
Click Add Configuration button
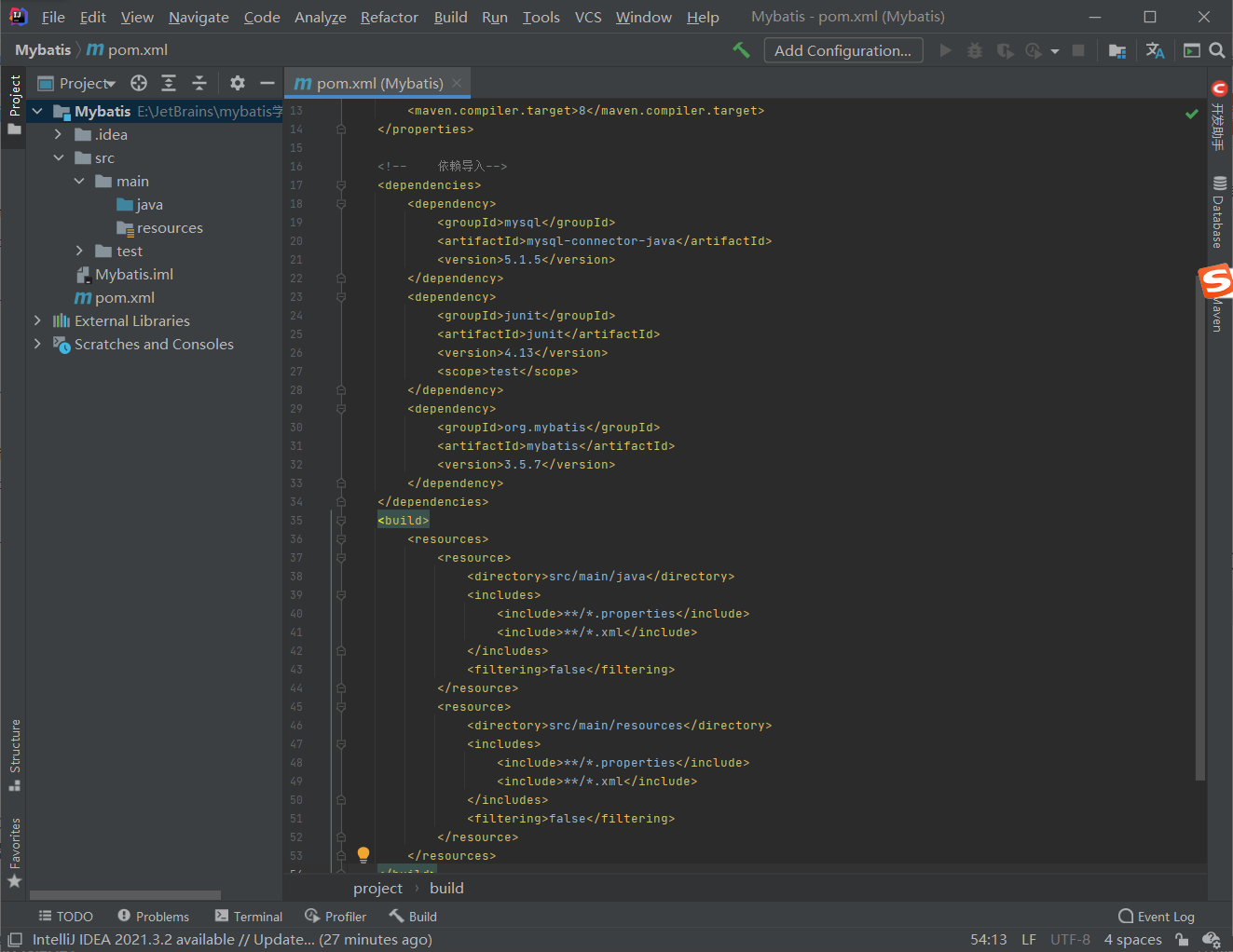[x=843, y=50]
